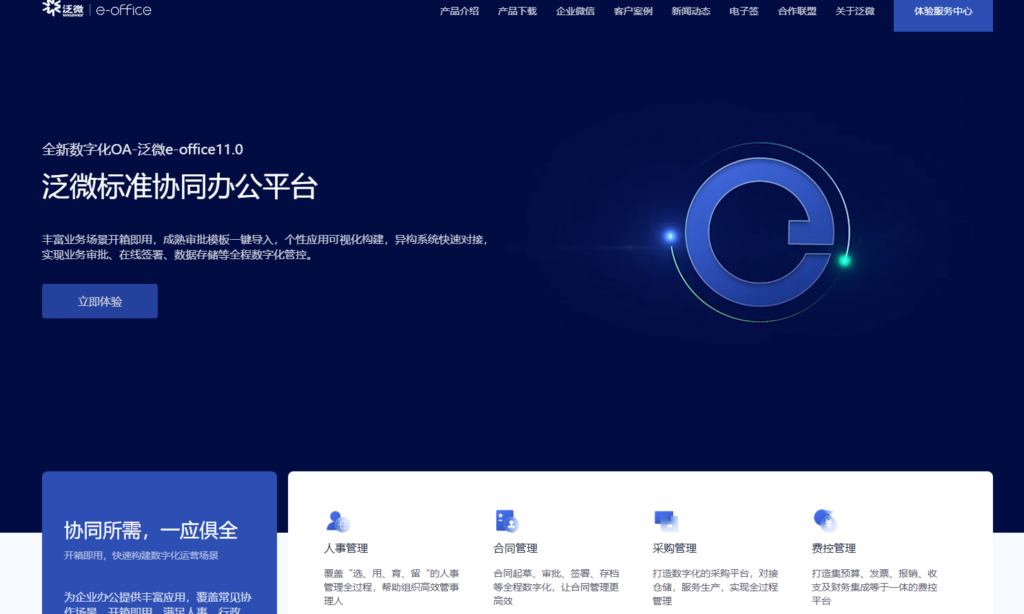Viewport: 1024px width, 614px height.
Task: Open 关于泛微 navigation item
Action: [x=855, y=11]
